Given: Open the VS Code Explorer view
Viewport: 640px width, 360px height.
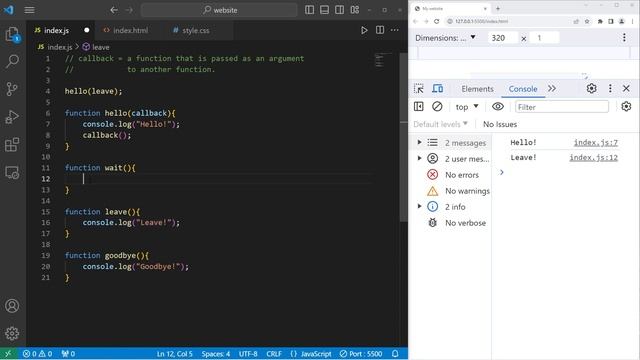Looking at the screenshot, I should pos(12,34).
